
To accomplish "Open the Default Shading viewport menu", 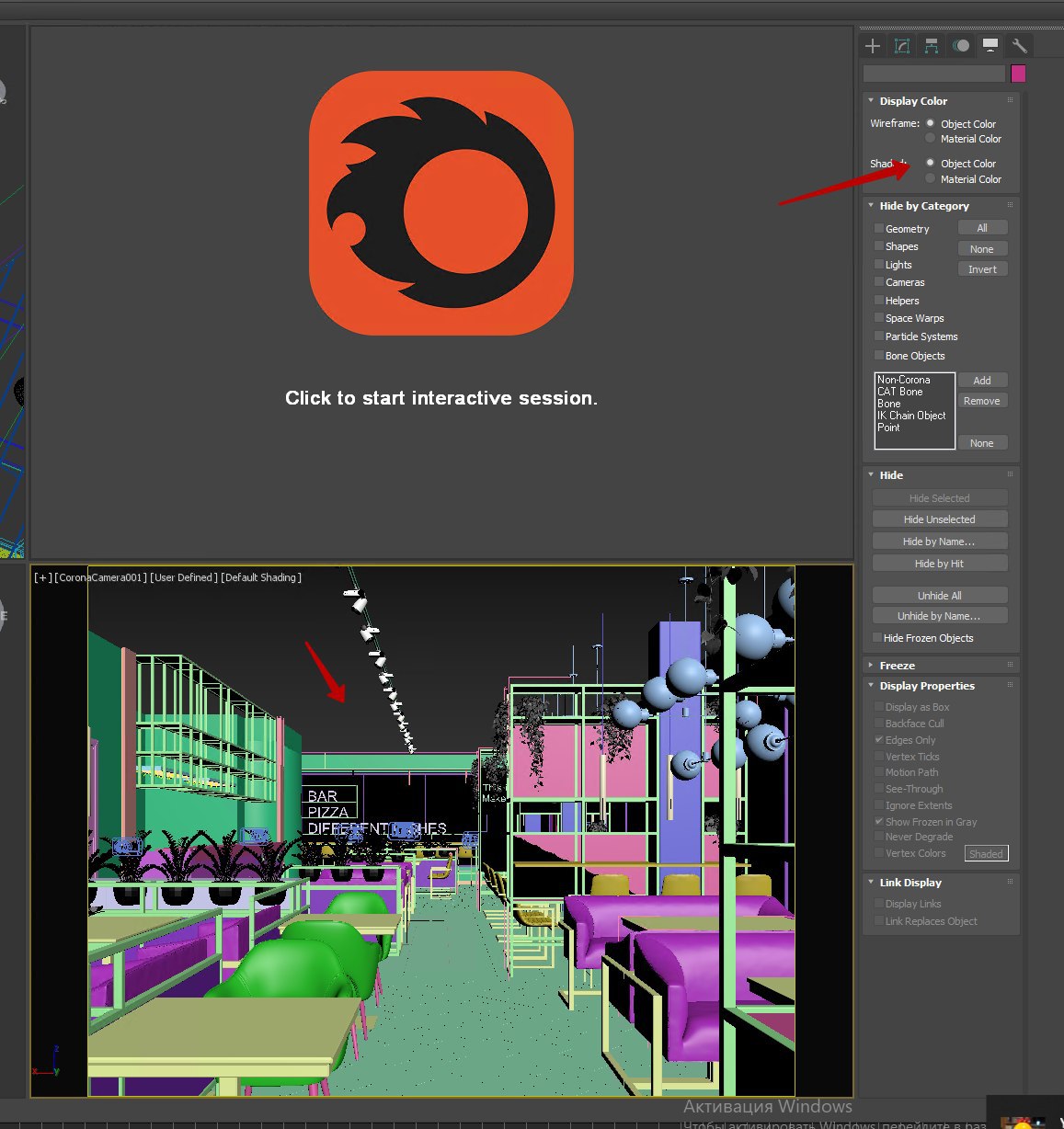I will click(261, 577).
